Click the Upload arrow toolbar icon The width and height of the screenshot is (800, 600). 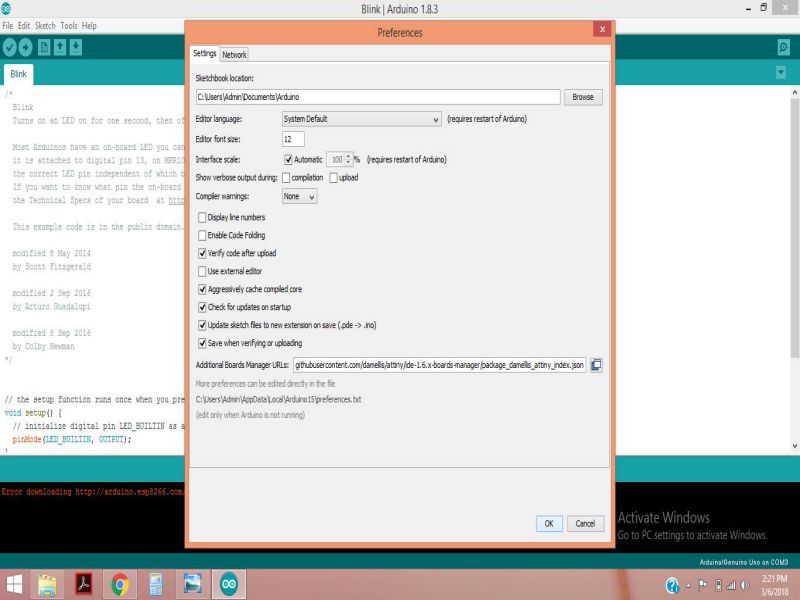[x=26, y=47]
